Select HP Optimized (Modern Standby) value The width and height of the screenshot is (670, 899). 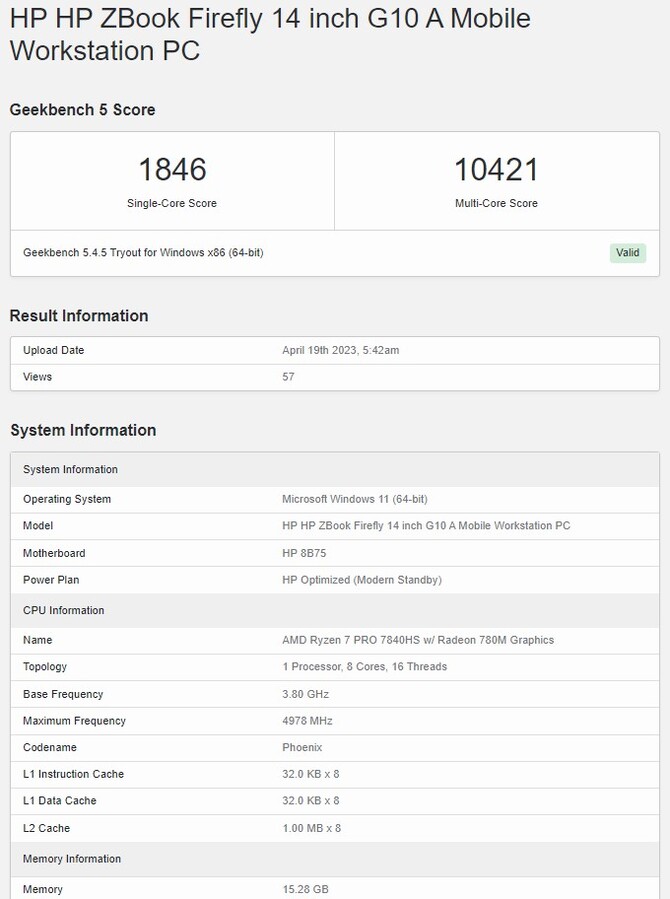[x=362, y=580]
